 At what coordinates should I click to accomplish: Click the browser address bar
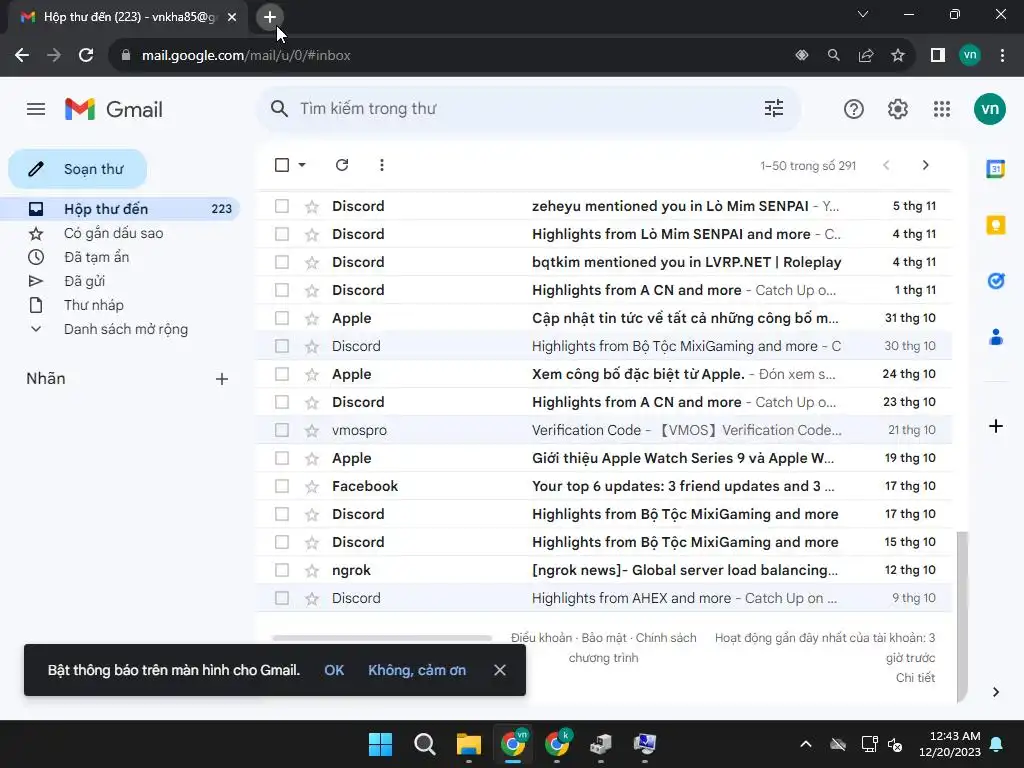451,56
